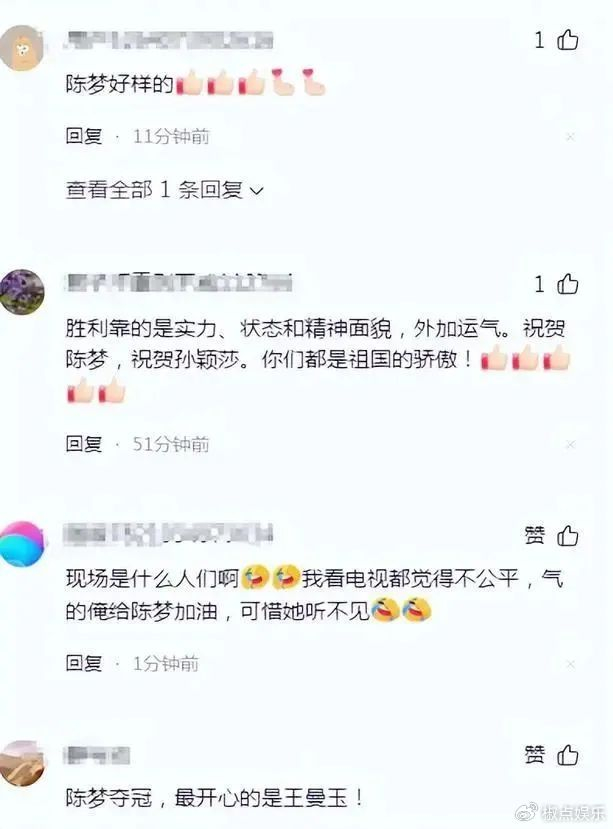
Task: Like the 陈梦夺冠 comment
Action: pos(568,754)
